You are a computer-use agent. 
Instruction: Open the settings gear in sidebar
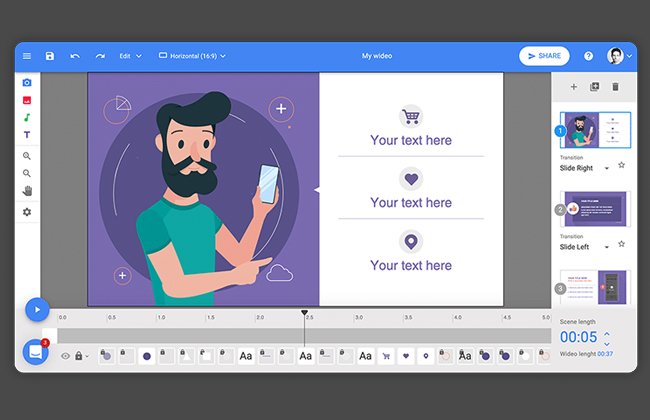[x=27, y=212]
